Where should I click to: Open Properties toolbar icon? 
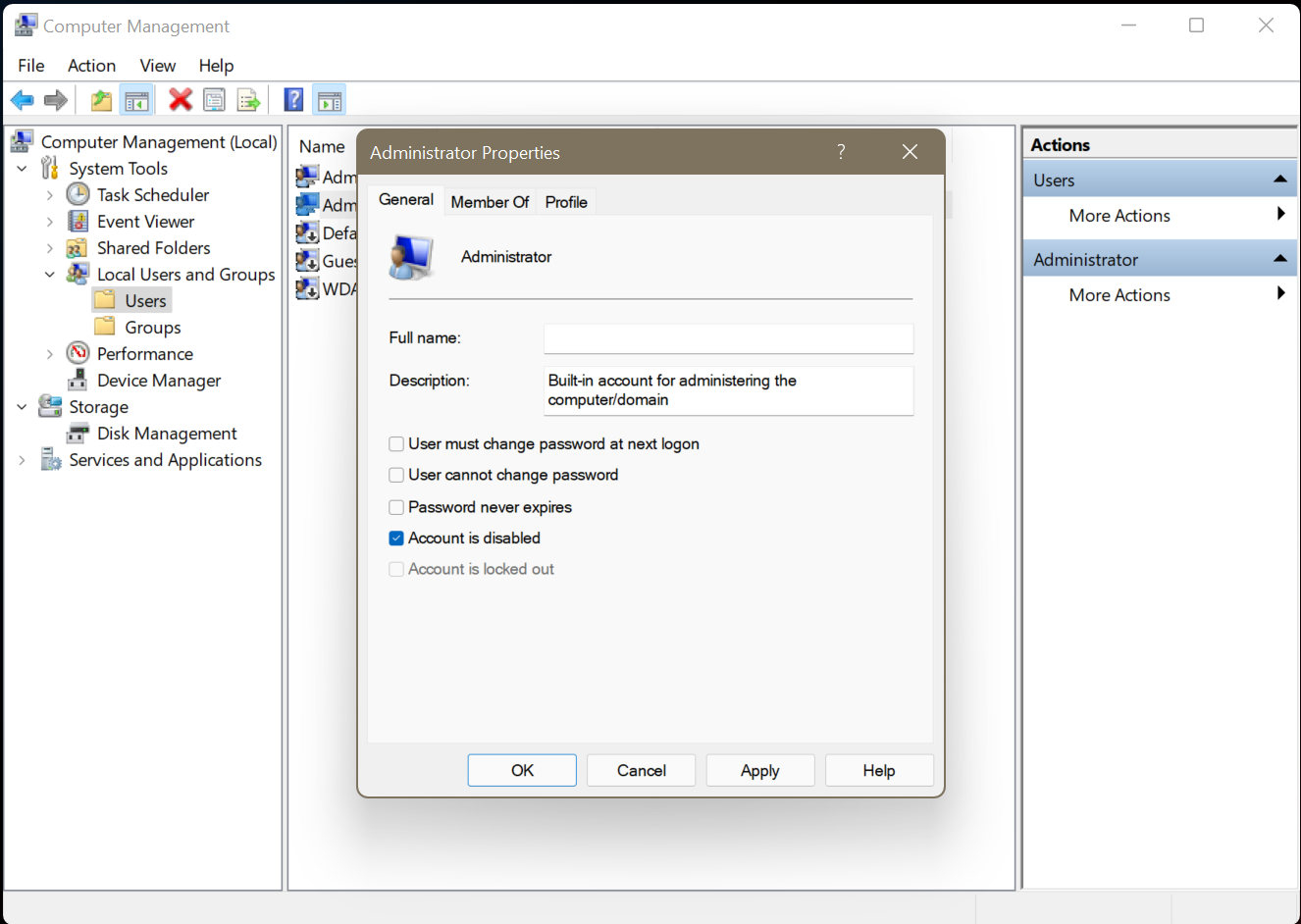click(214, 100)
